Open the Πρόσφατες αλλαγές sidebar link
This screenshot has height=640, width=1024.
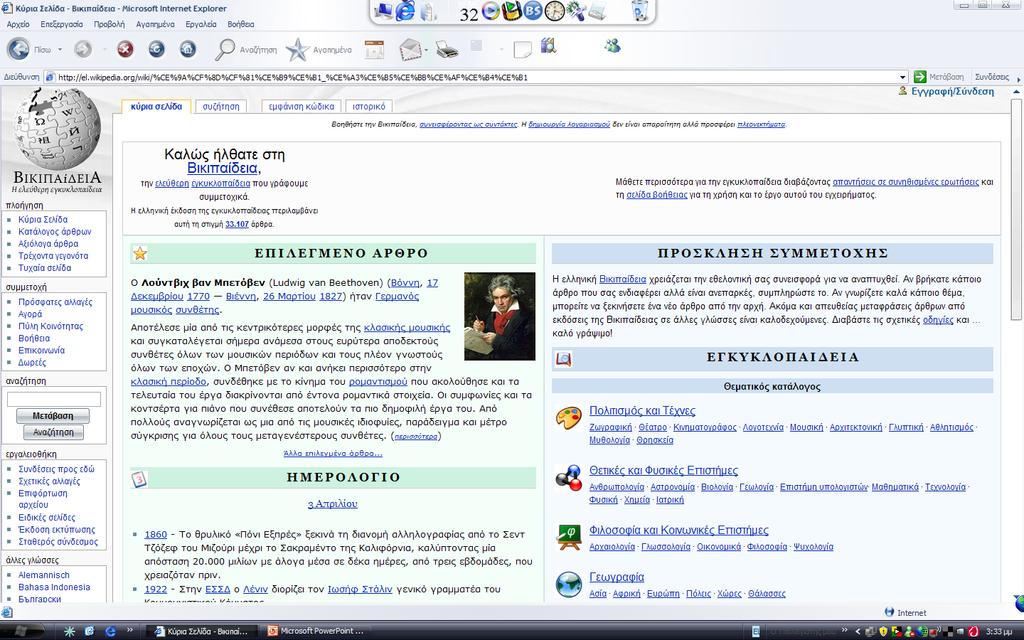(x=56, y=302)
